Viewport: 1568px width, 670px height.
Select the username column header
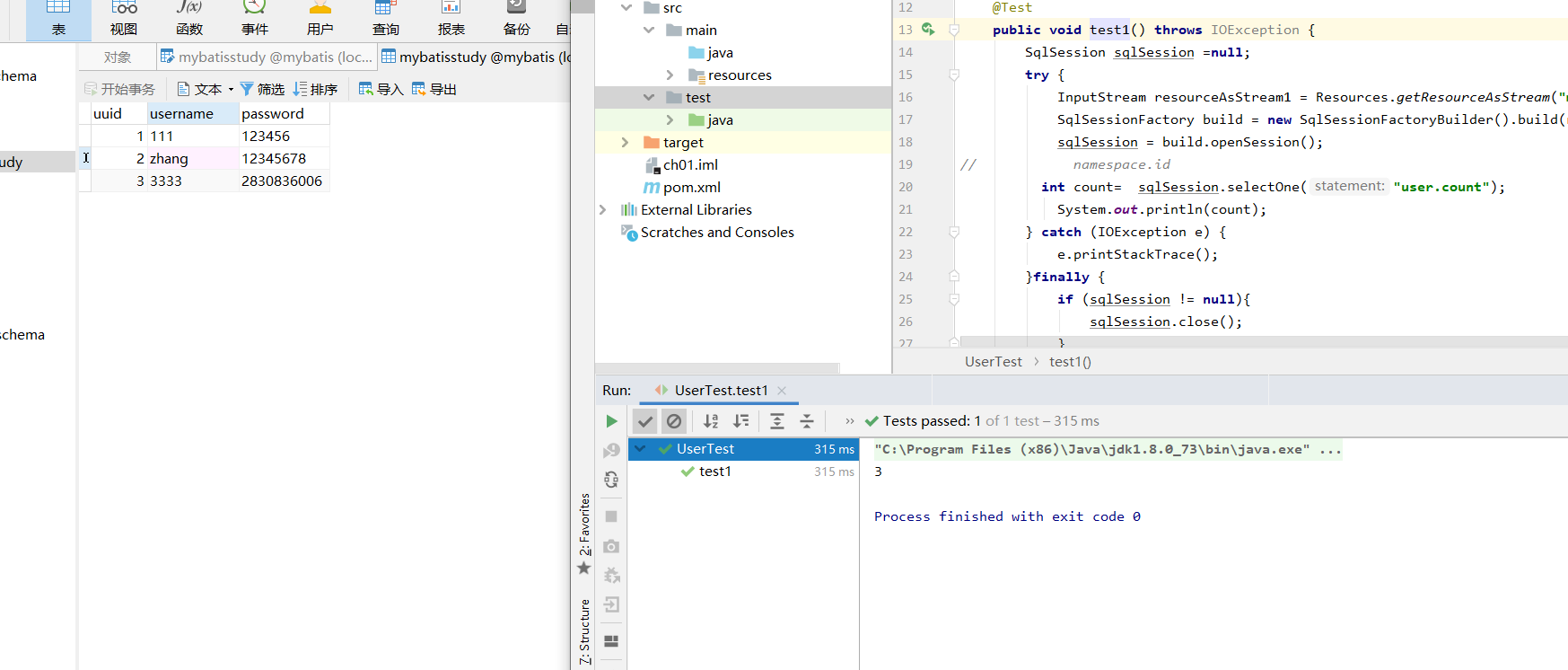(x=193, y=113)
